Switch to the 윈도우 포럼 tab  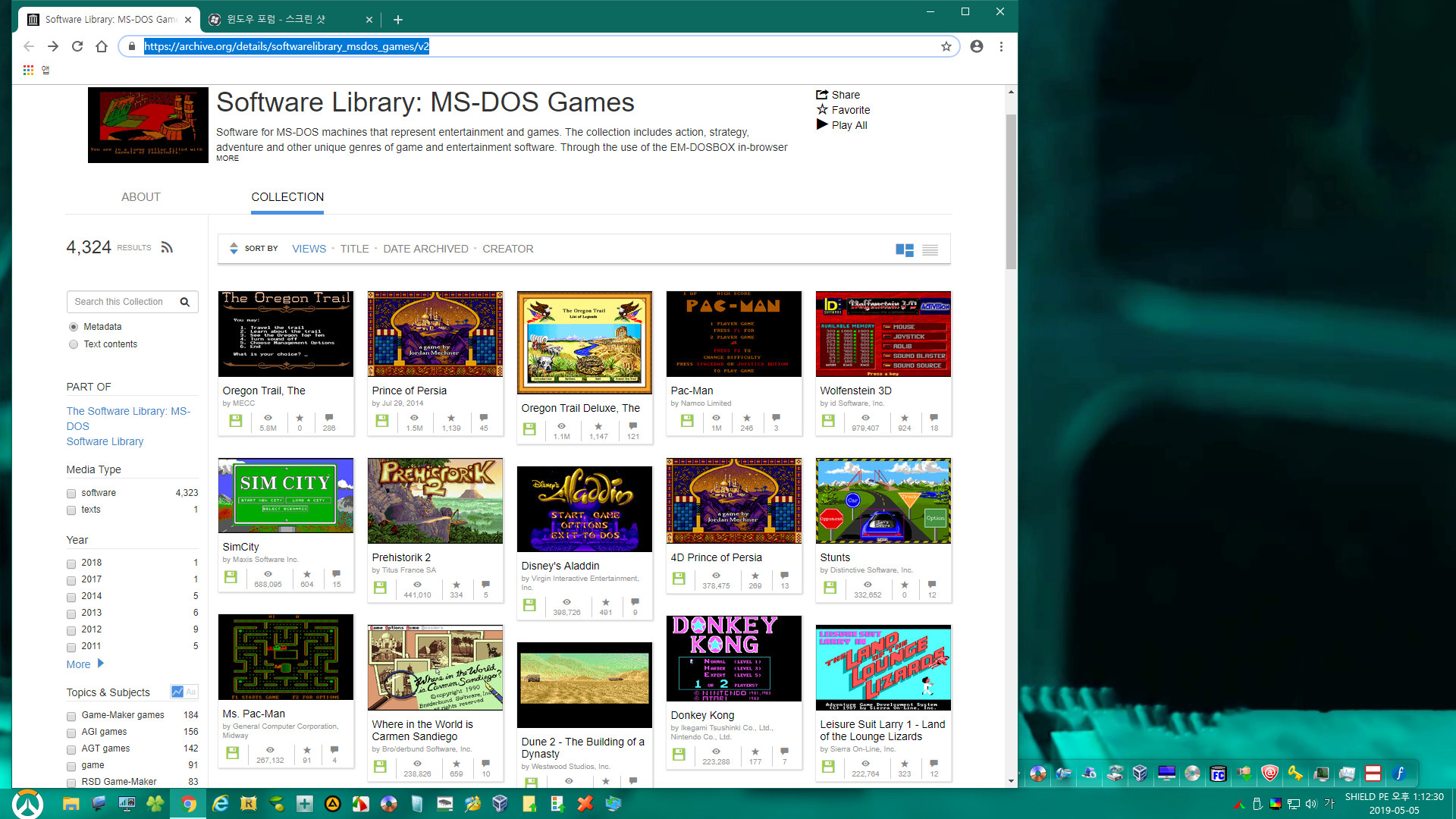point(287,20)
